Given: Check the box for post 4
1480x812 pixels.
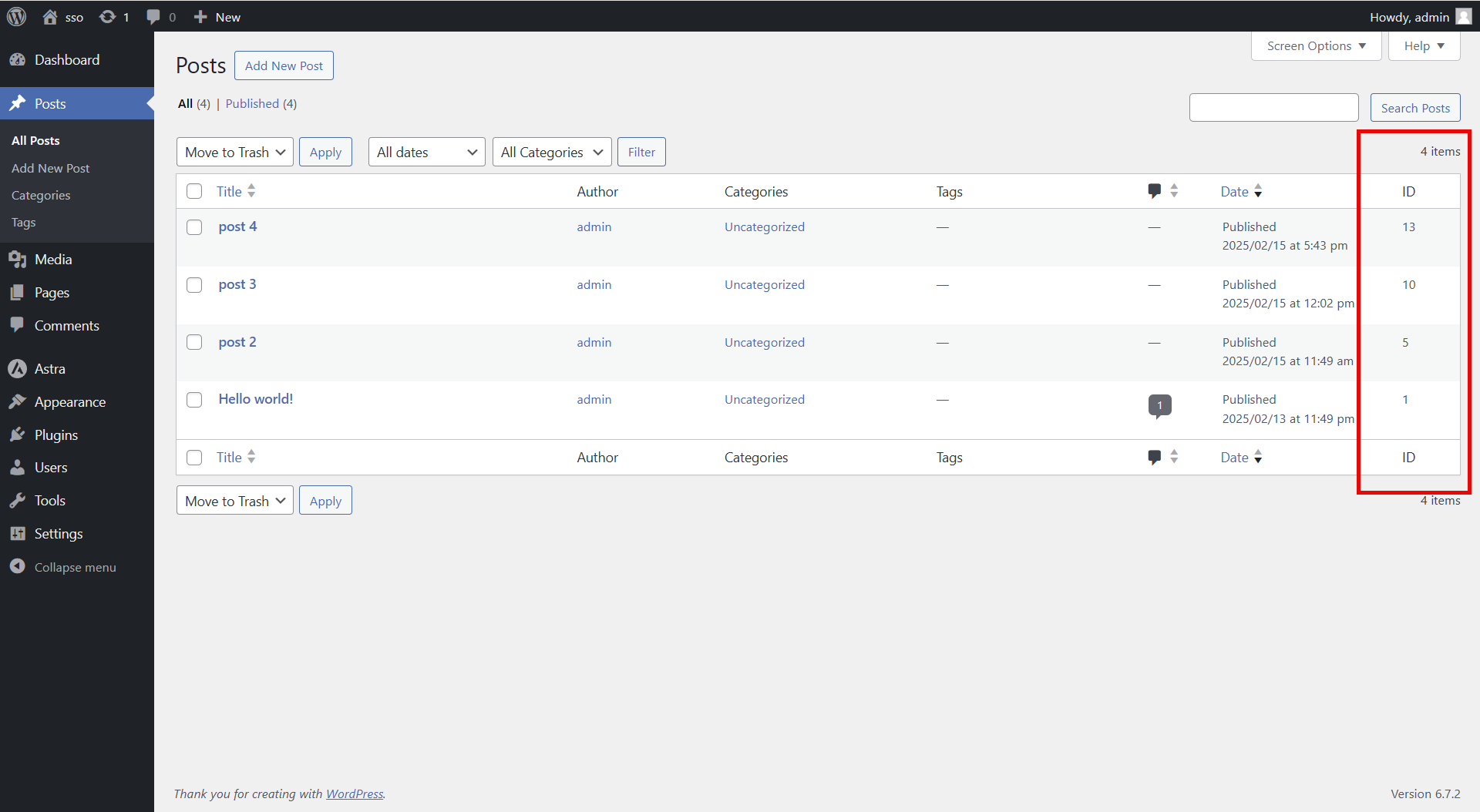Looking at the screenshot, I should click(194, 227).
